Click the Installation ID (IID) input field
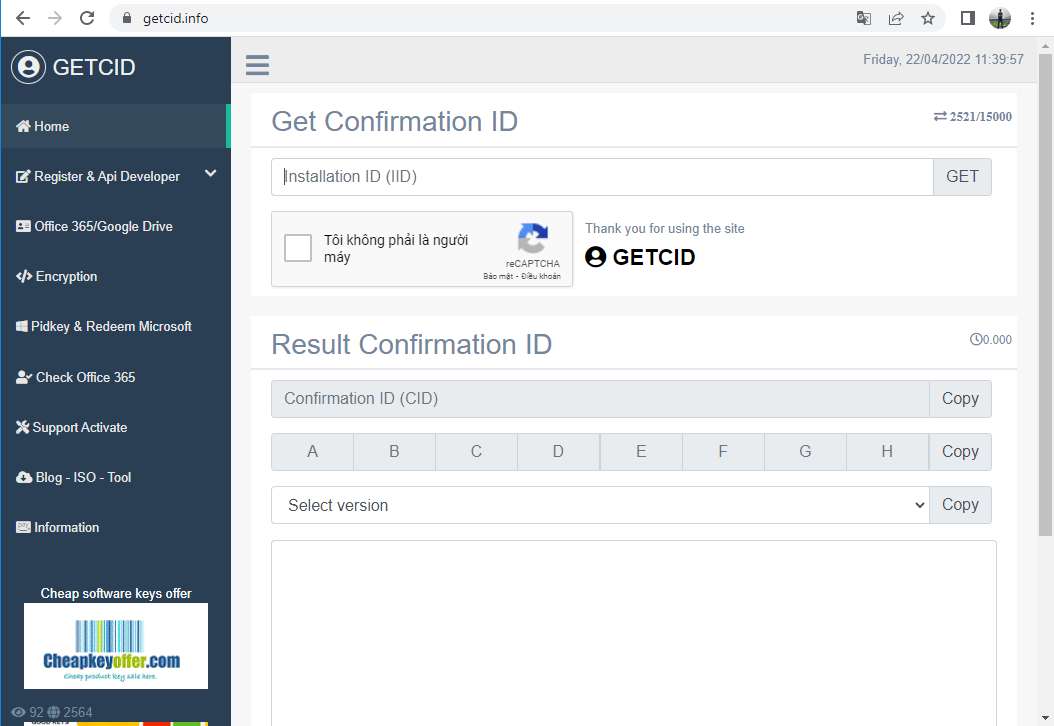The height and width of the screenshot is (726, 1054). tap(602, 177)
